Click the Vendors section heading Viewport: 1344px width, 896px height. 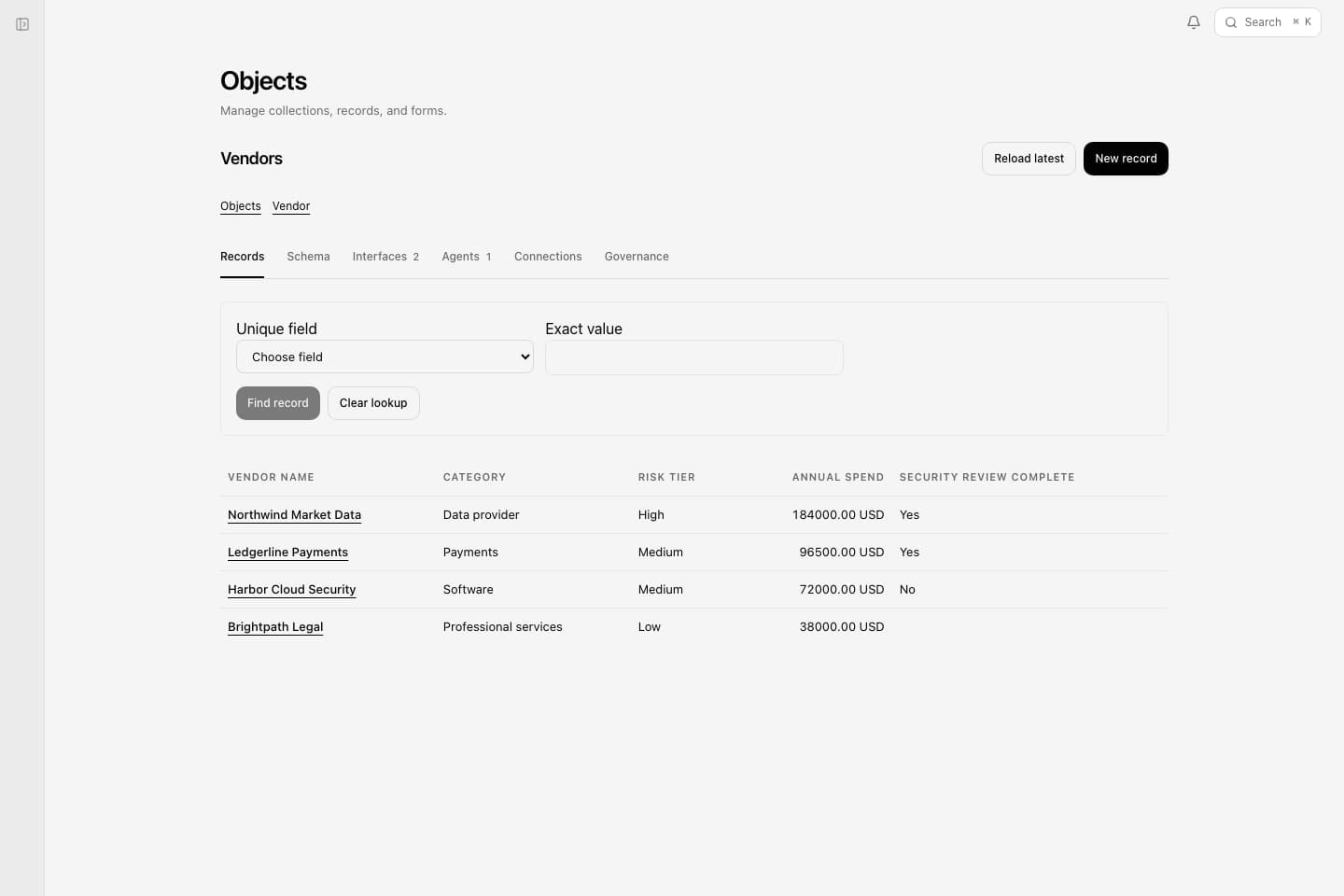pyautogui.click(x=251, y=159)
